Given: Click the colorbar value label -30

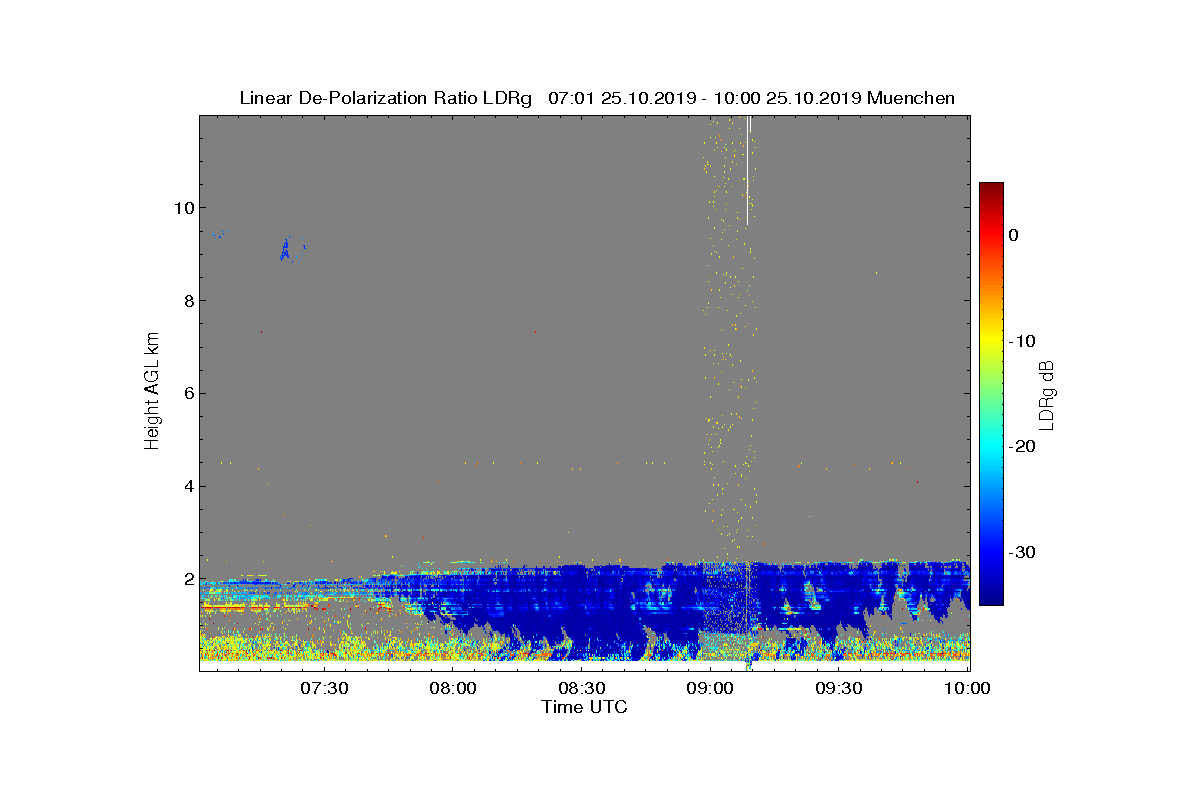Looking at the screenshot, I should pyautogui.click(x=1022, y=553).
